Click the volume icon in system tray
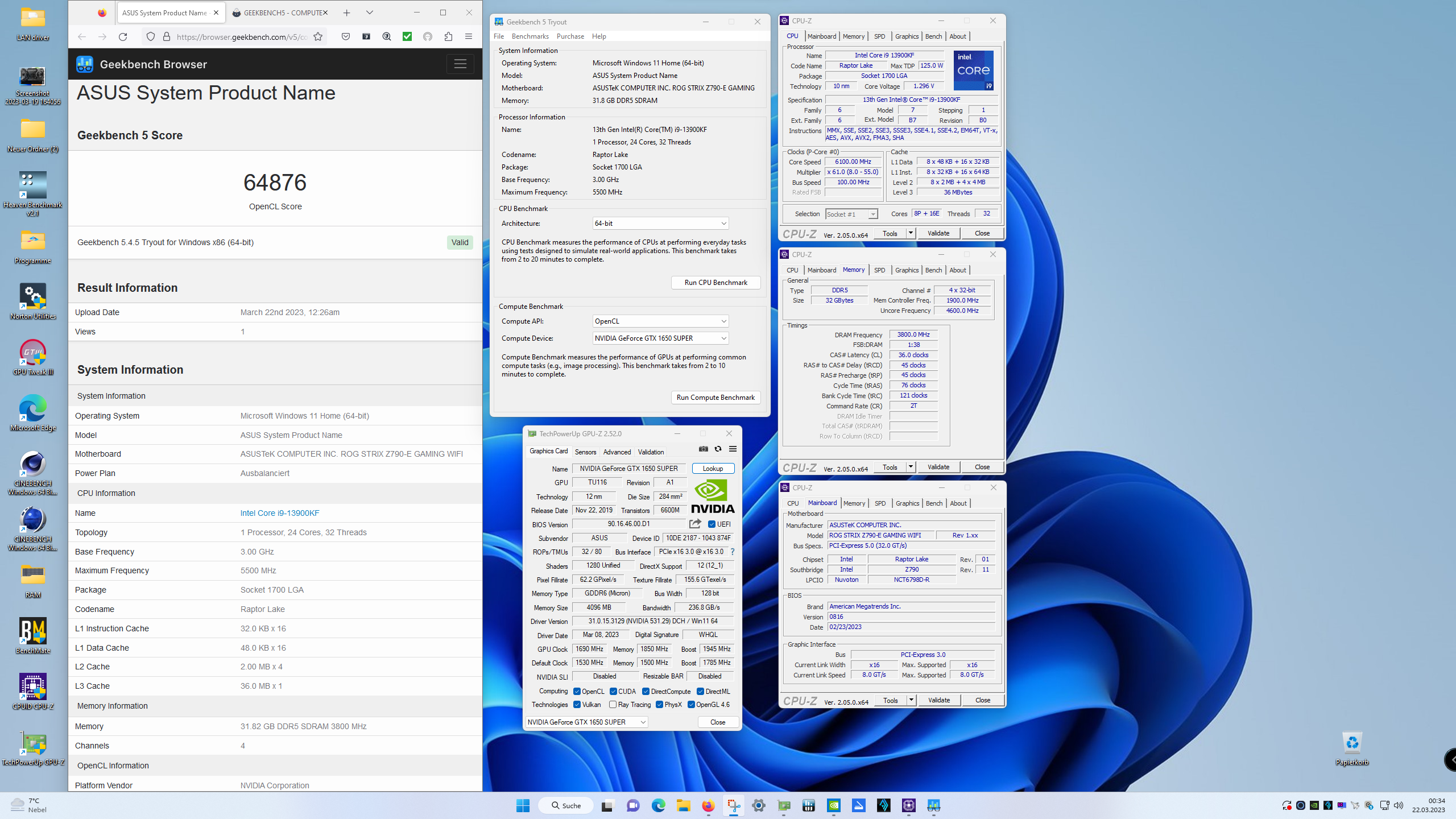The width and height of the screenshot is (1456, 819). coord(1399,805)
